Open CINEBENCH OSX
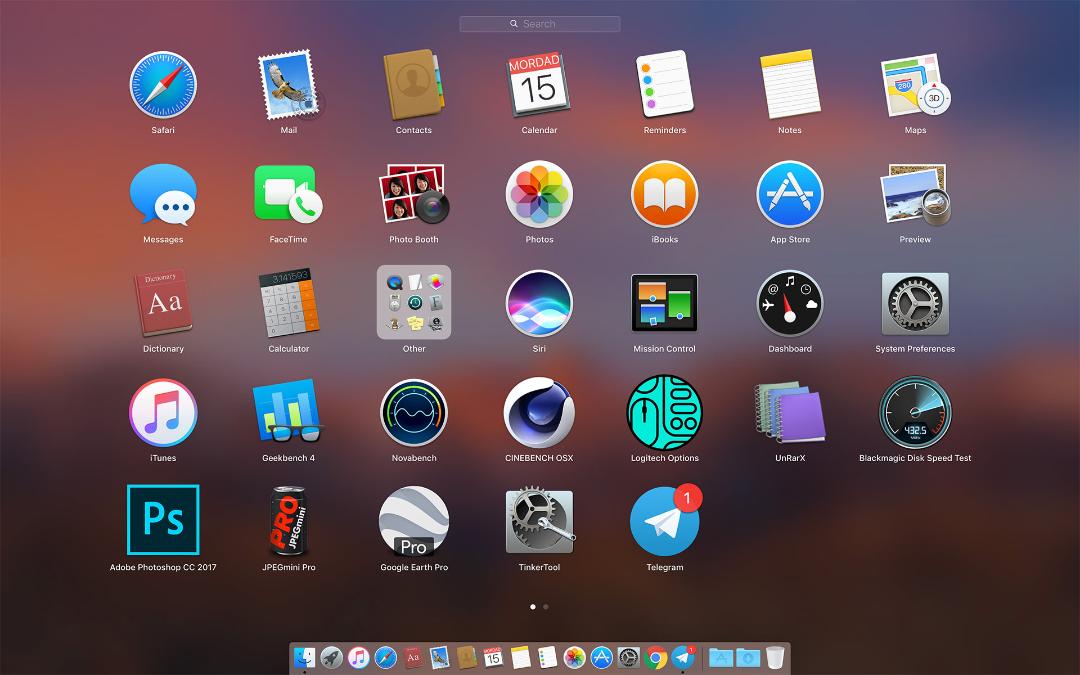Screen dimensions: 1080x675 [x=539, y=413]
